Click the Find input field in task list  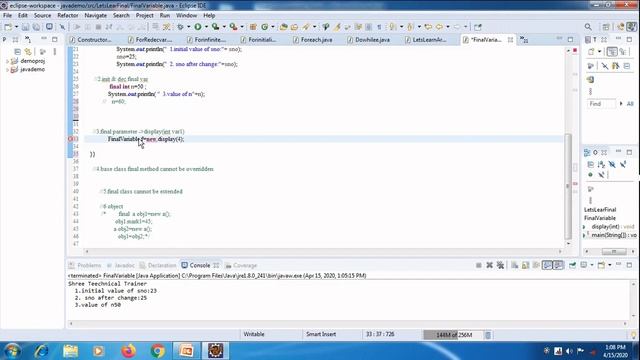tap(601, 104)
